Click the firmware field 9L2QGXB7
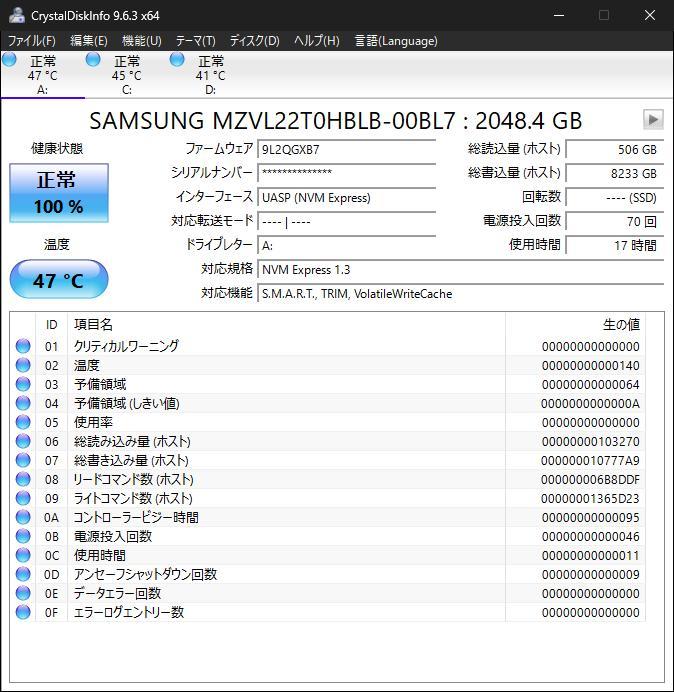 (x=346, y=149)
